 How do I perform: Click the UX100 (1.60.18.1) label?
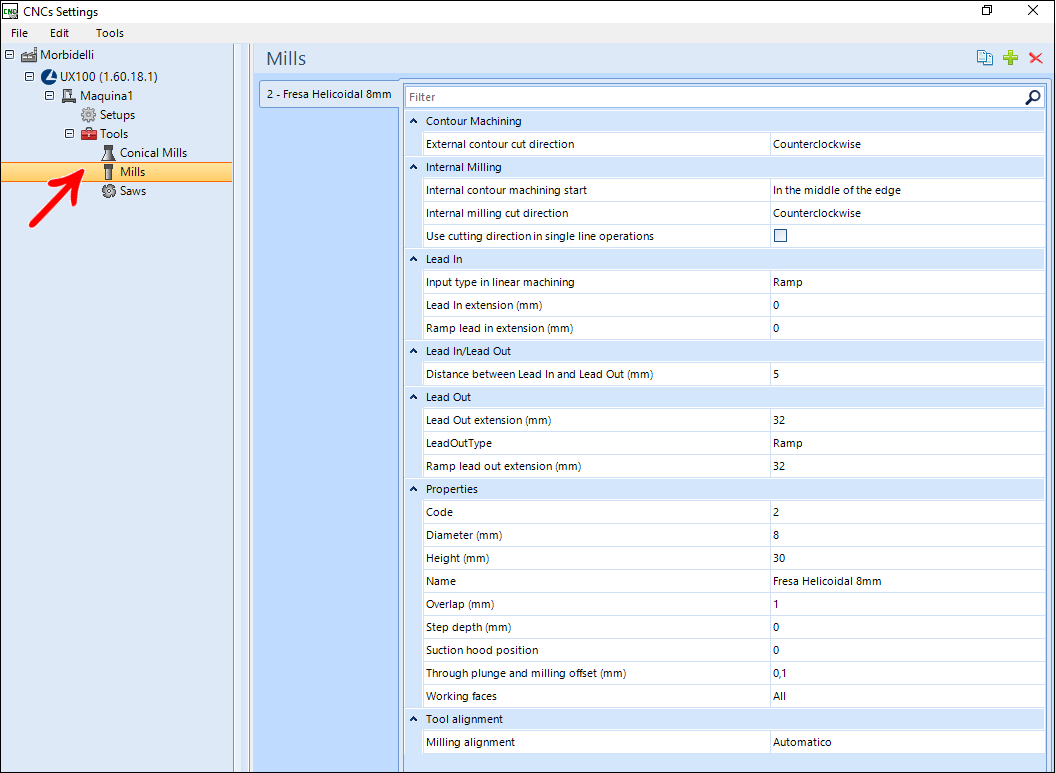(x=108, y=77)
